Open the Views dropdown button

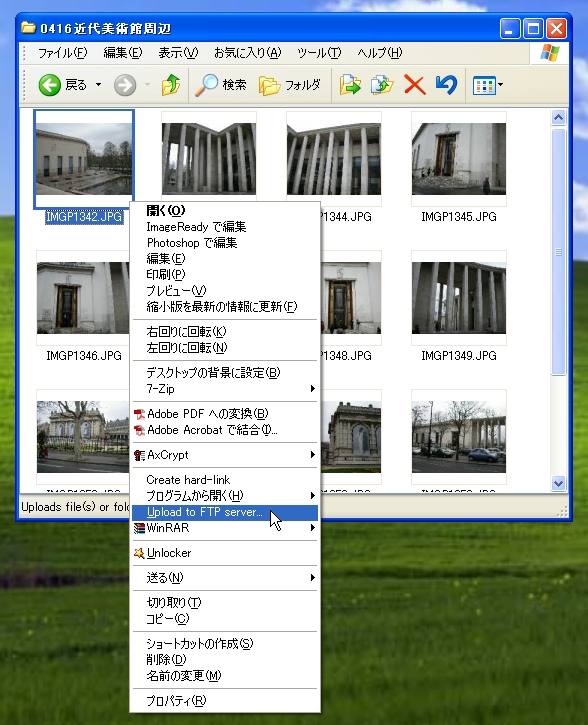click(x=488, y=85)
